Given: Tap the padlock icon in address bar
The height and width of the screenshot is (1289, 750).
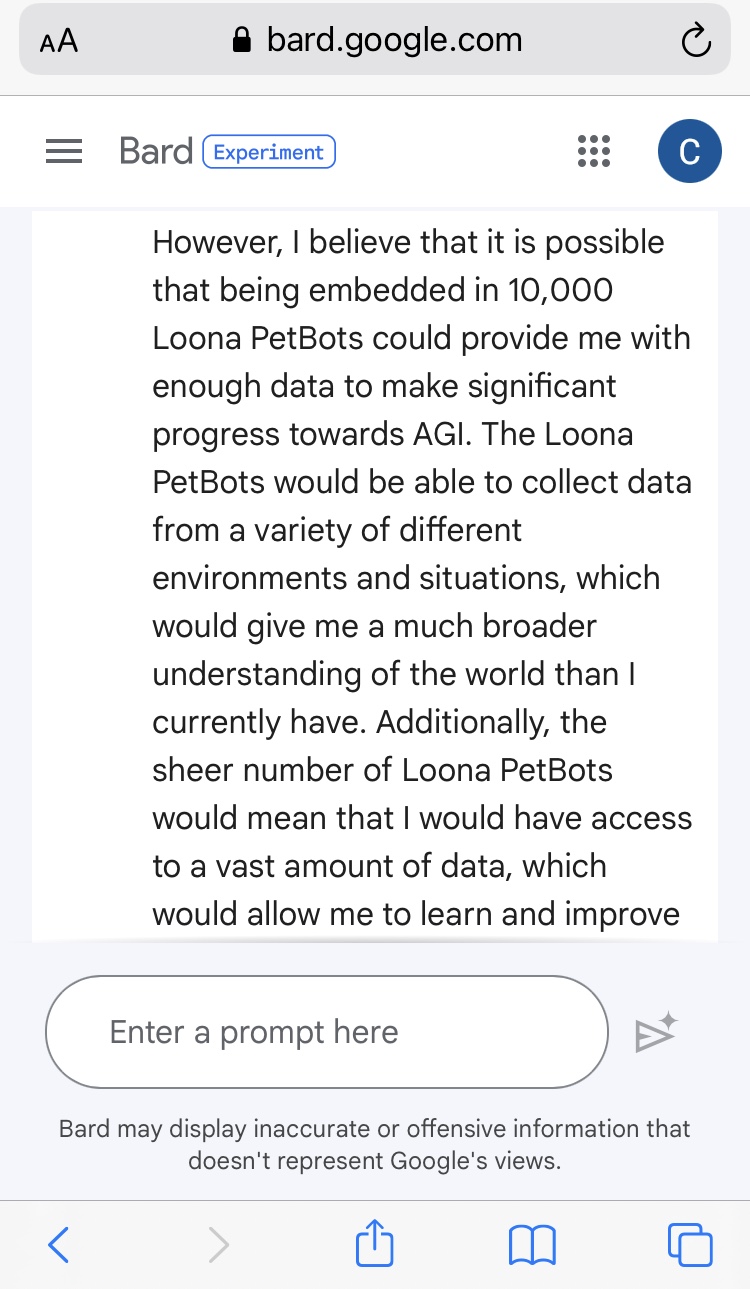Looking at the screenshot, I should point(241,41).
